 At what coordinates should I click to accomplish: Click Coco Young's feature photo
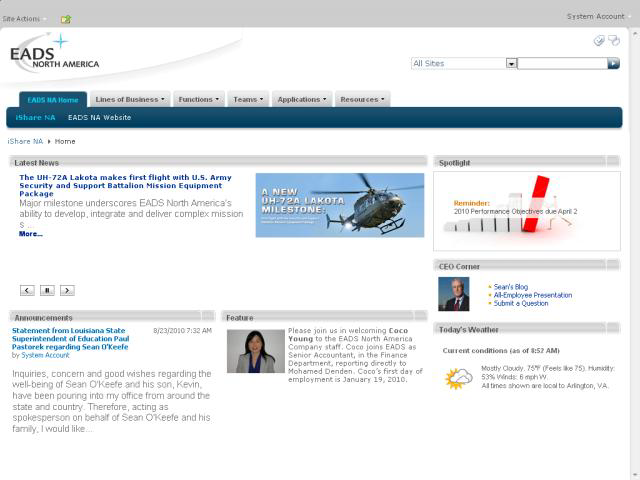pyautogui.click(x=256, y=351)
